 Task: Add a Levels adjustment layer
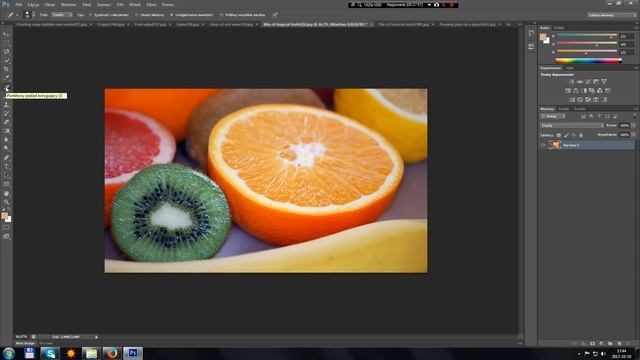[580, 82]
